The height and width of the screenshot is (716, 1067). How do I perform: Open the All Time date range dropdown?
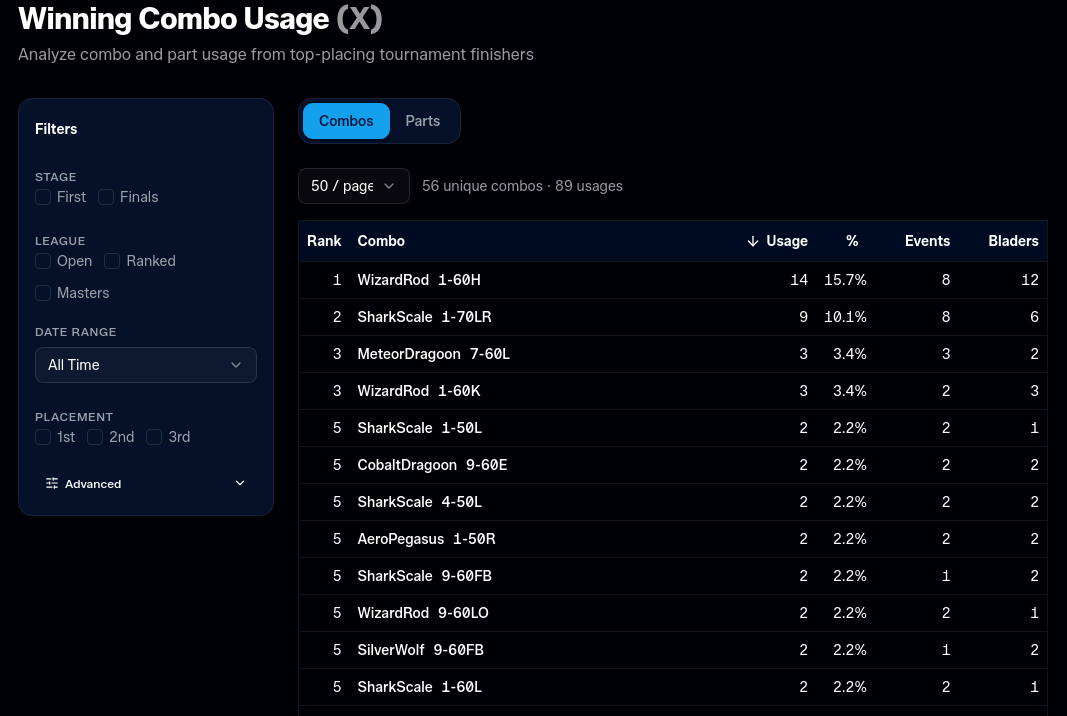click(146, 365)
